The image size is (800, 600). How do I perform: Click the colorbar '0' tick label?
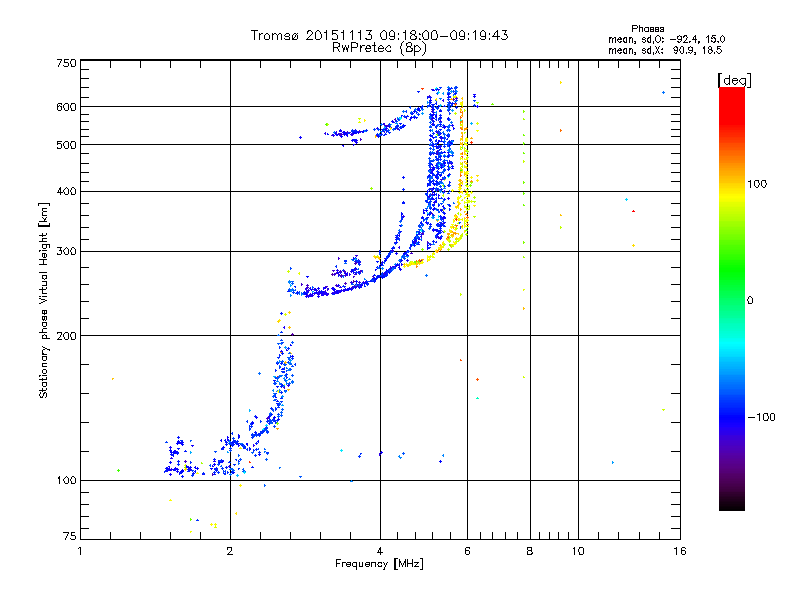click(750, 301)
